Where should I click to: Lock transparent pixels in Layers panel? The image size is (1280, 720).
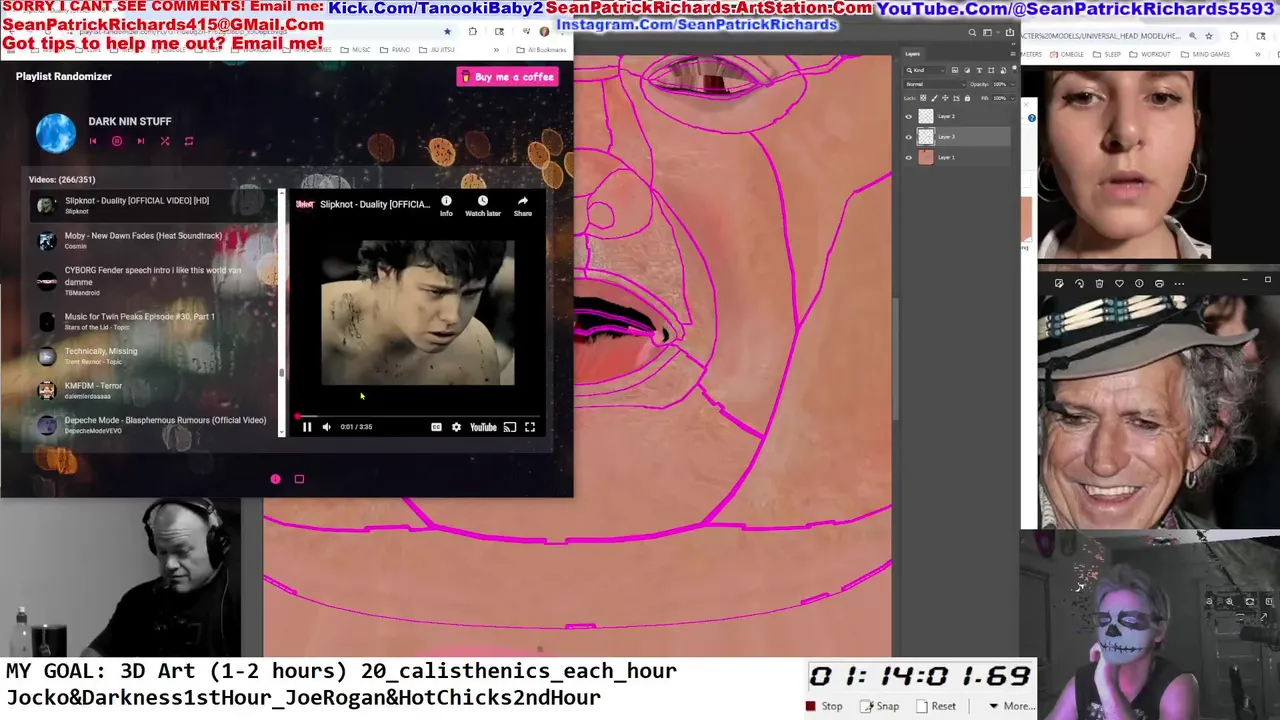923,98
